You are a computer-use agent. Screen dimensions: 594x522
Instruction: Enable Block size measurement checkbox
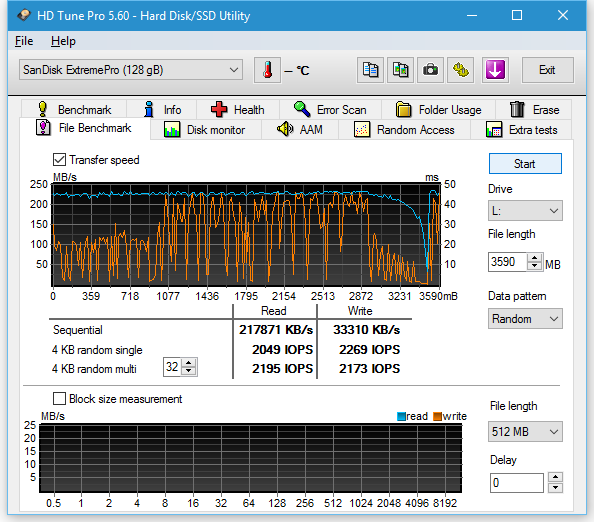(59, 399)
